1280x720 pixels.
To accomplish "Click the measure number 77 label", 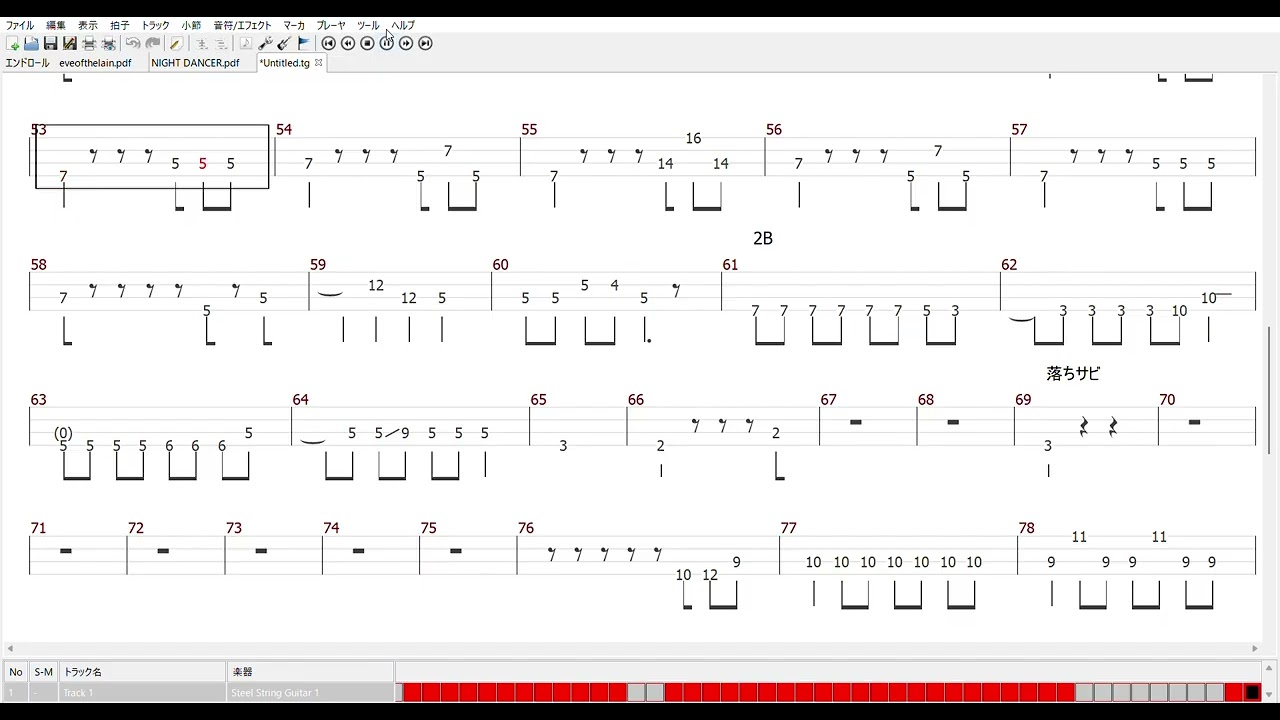I will tap(788, 528).
